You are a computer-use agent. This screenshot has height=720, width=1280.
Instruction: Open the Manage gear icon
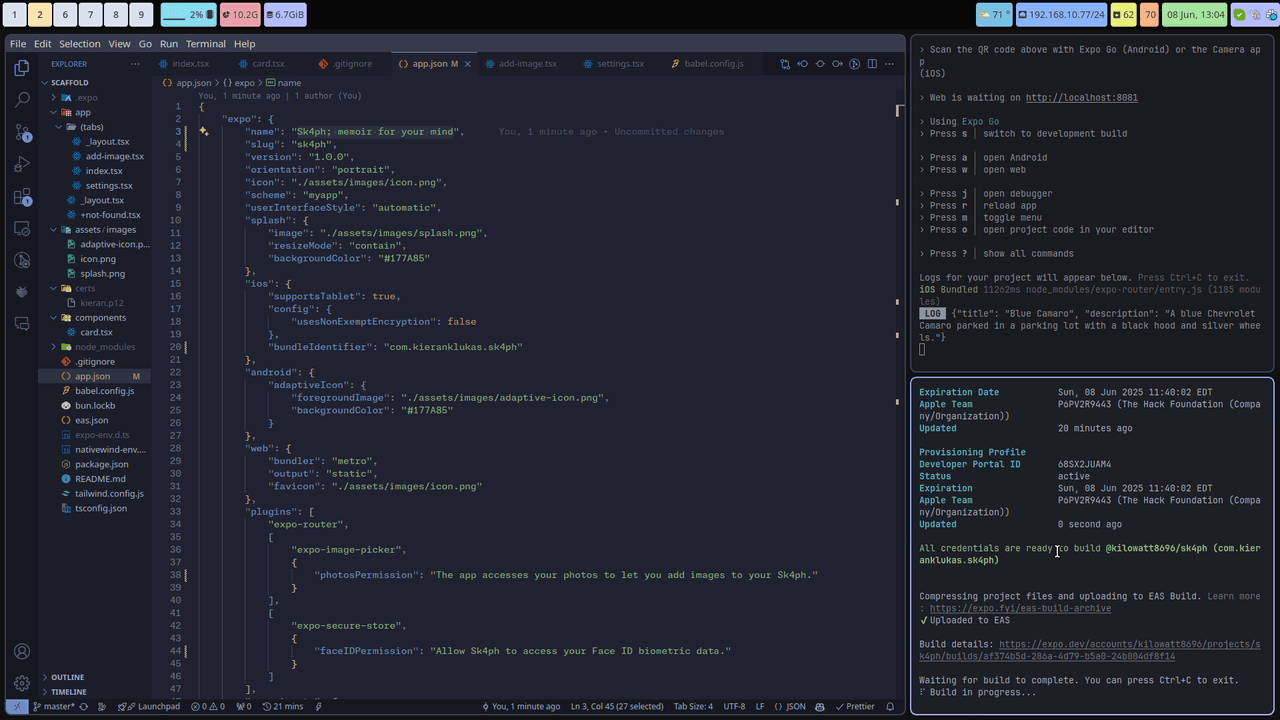pyautogui.click(x=22, y=684)
